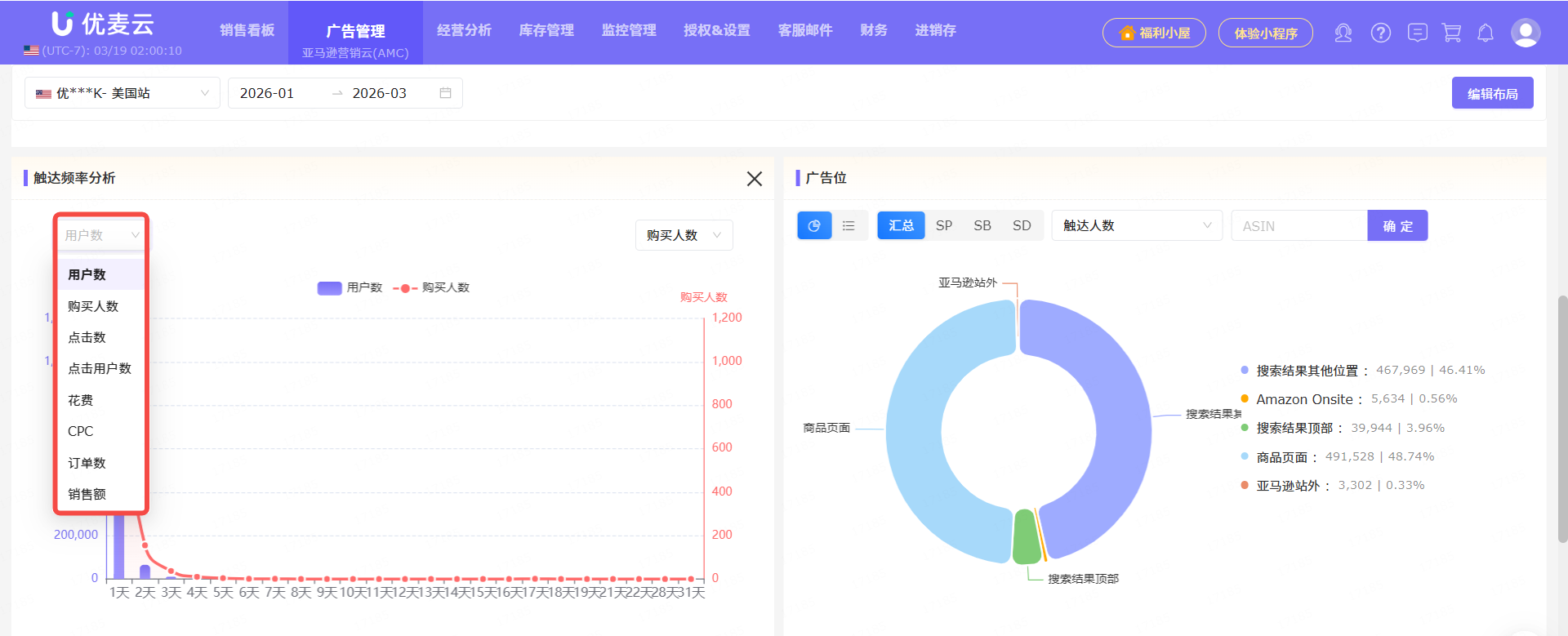The height and width of the screenshot is (636, 1568).
Task: Select 花费 option
Action: pyautogui.click(x=101, y=400)
